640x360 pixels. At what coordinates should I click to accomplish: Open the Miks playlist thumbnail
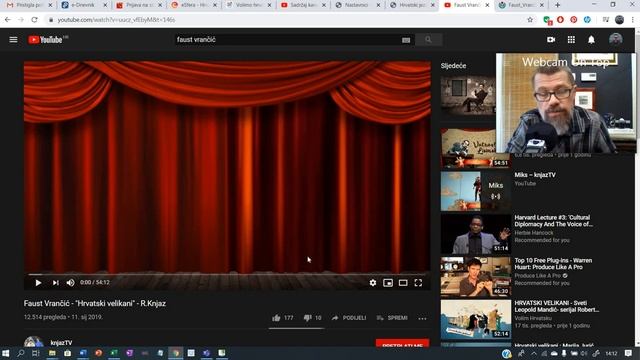click(476, 191)
